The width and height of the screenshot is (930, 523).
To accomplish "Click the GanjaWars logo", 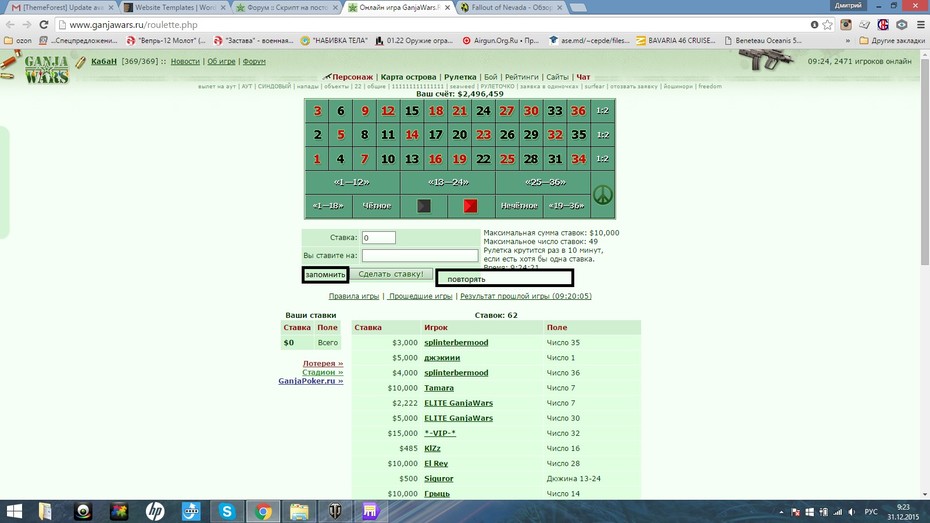I will pyautogui.click(x=46, y=69).
